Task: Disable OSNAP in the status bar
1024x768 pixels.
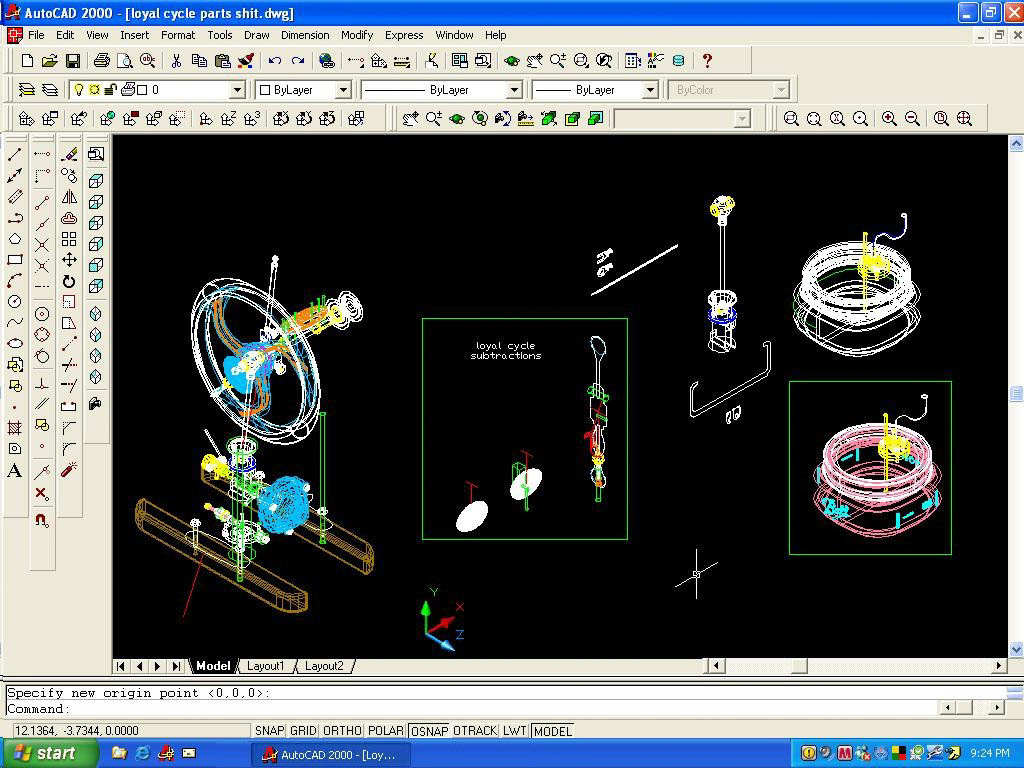Action: 429,731
